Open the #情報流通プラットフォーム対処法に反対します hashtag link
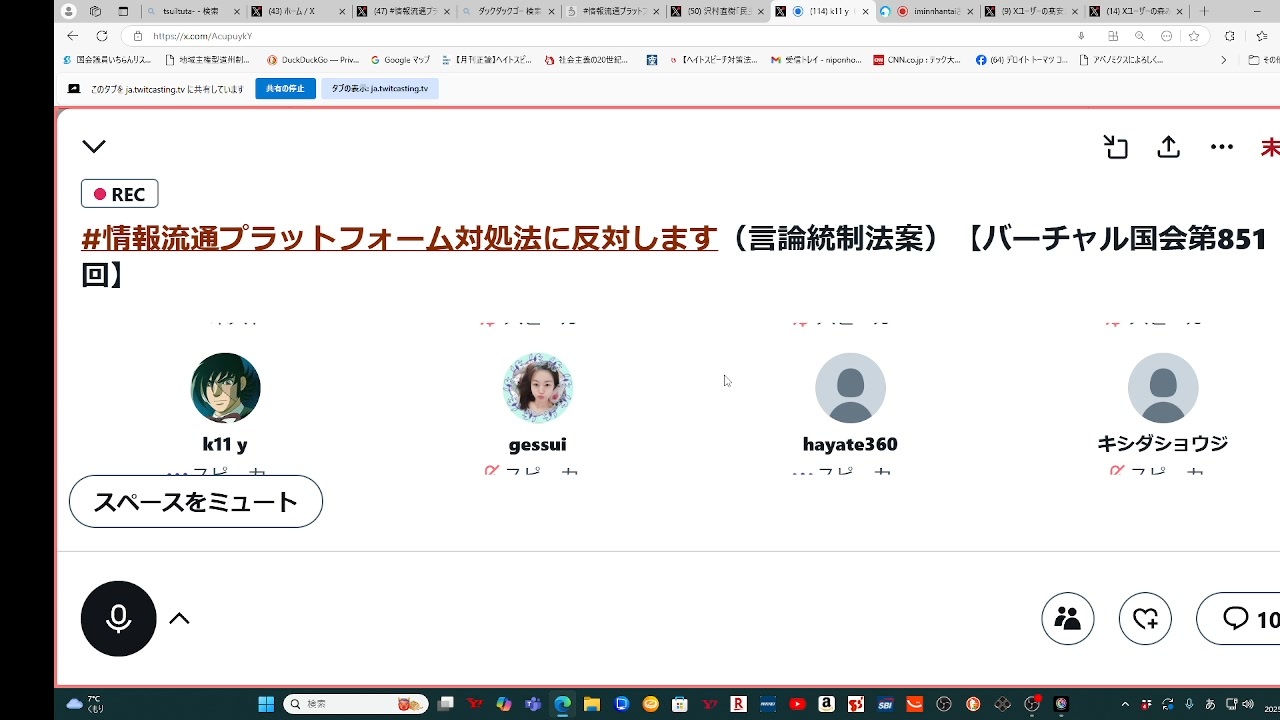The image size is (1280, 720). (400, 239)
